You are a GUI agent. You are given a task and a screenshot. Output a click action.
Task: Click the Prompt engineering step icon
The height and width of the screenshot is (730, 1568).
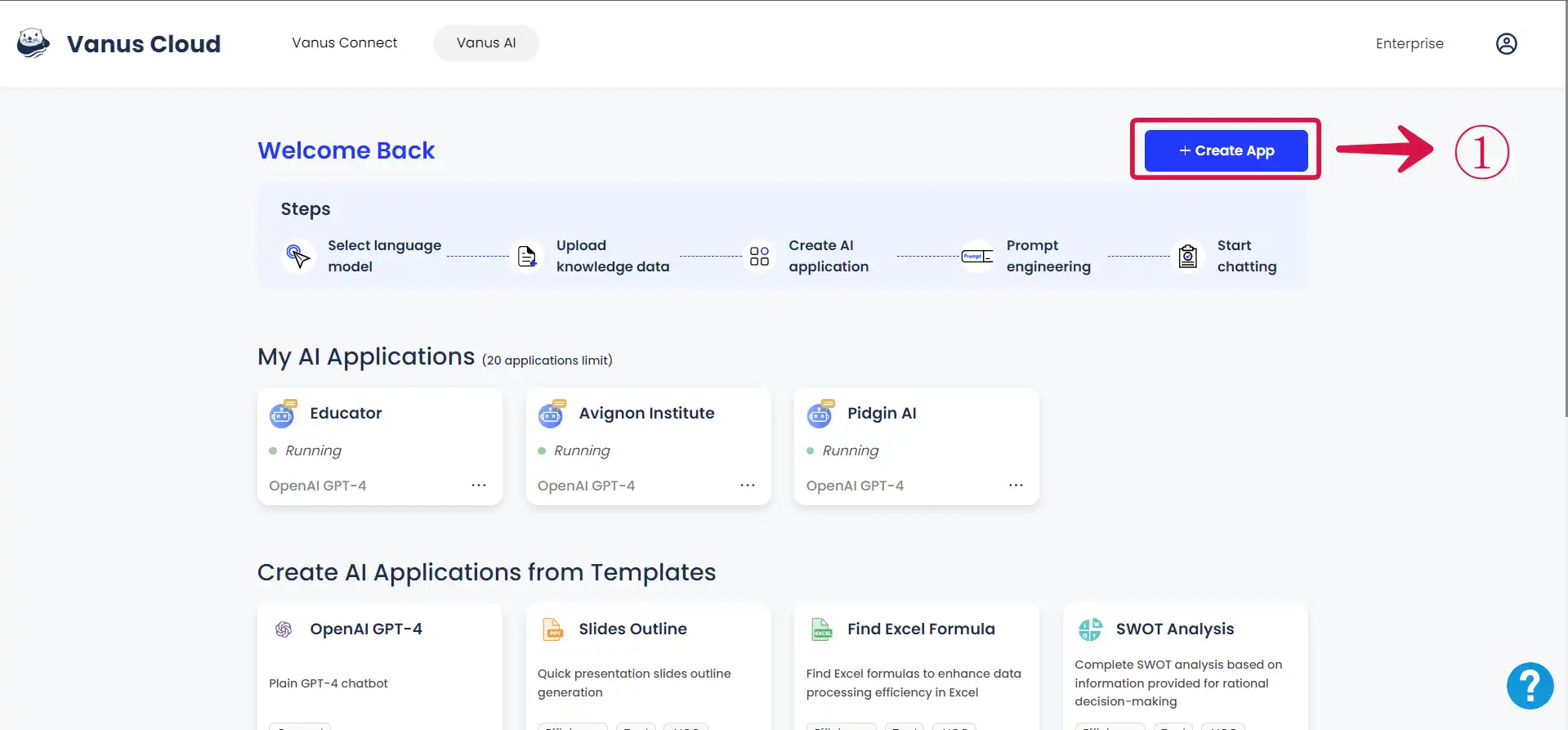pos(977,256)
